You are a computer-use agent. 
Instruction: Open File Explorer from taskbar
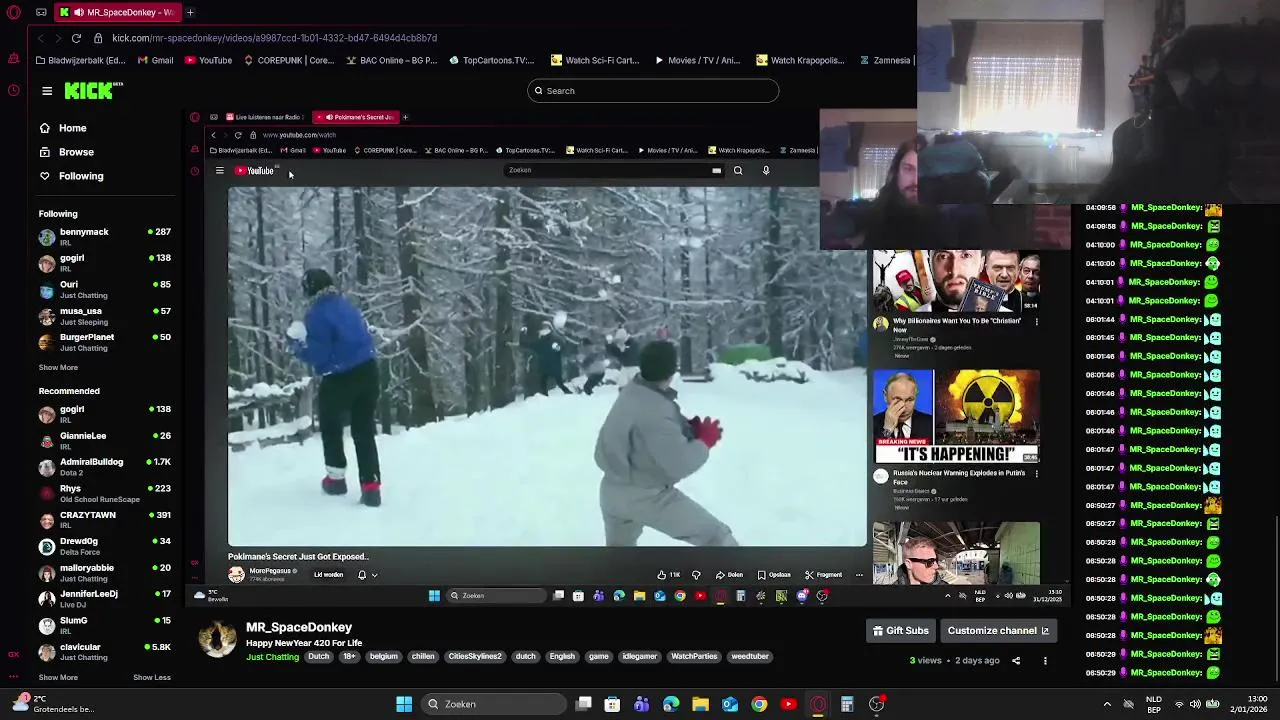click(701, 704)
